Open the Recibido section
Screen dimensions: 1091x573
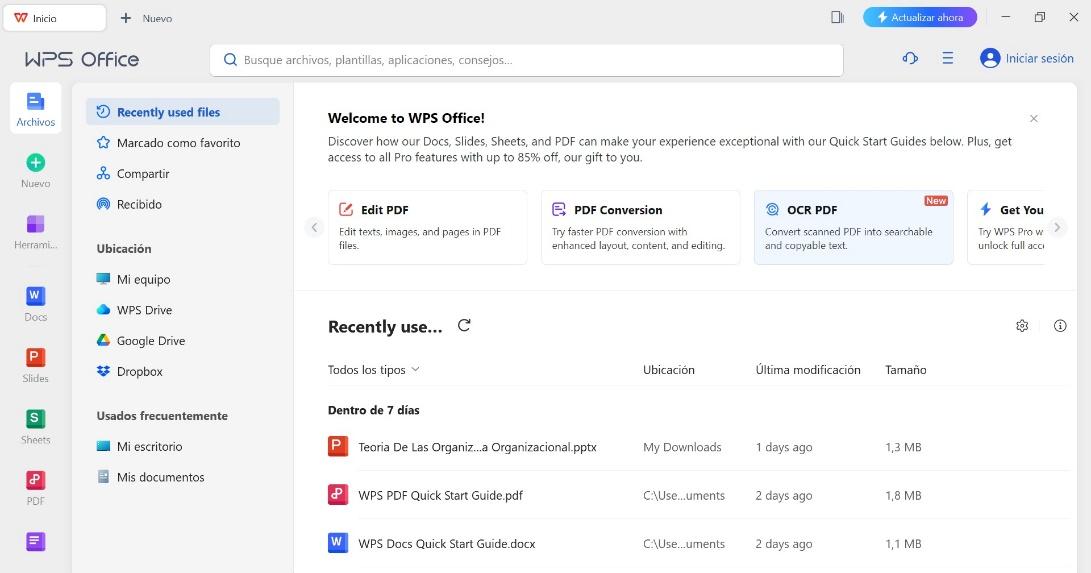182,204
